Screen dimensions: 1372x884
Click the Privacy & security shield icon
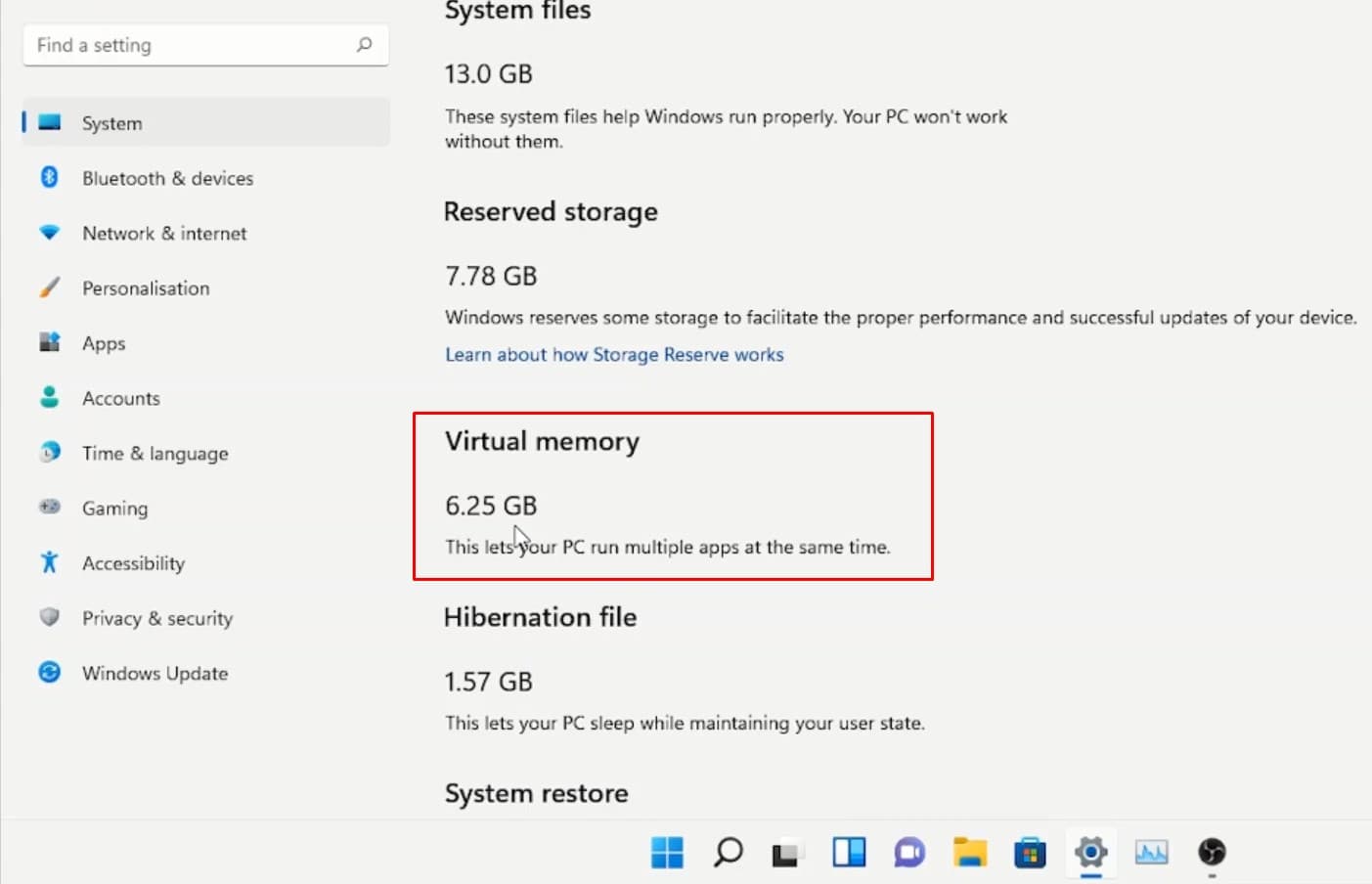point(50,617)
